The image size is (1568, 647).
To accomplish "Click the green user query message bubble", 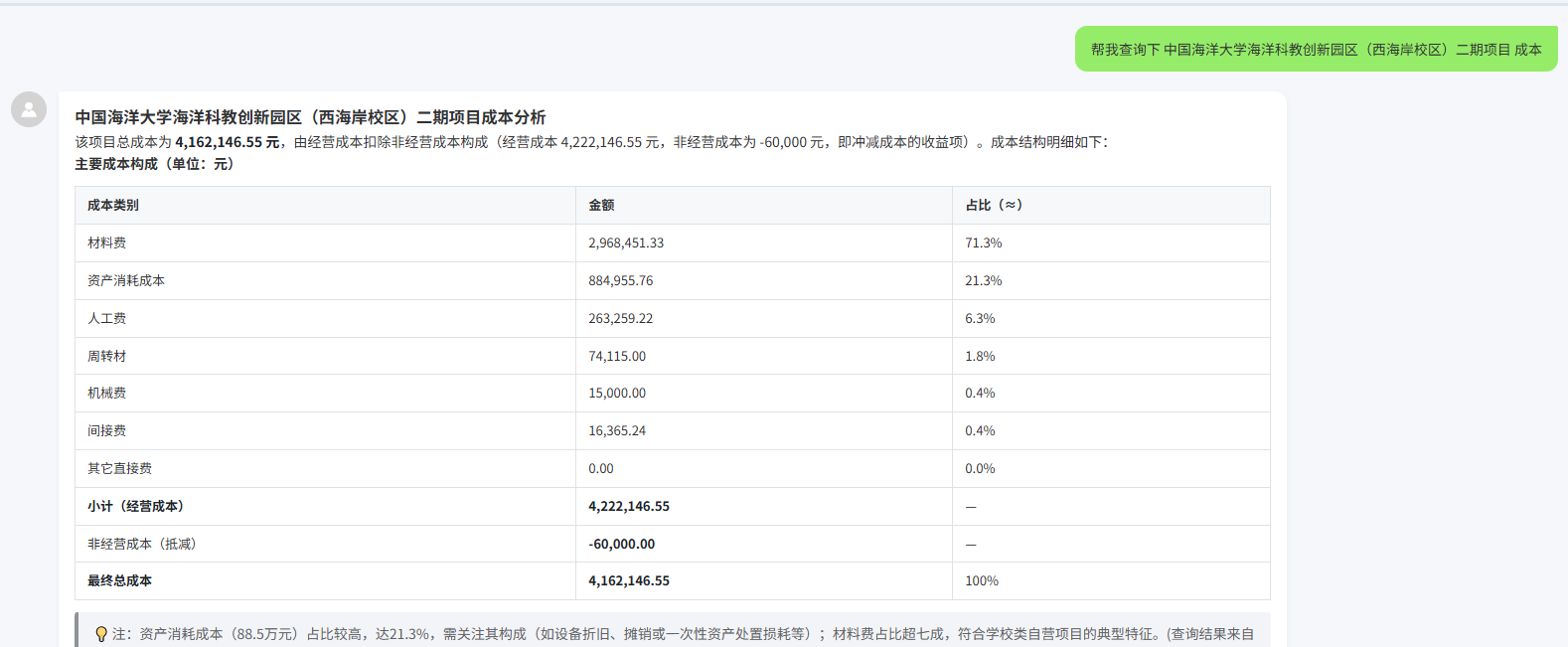I will 1316,49.
